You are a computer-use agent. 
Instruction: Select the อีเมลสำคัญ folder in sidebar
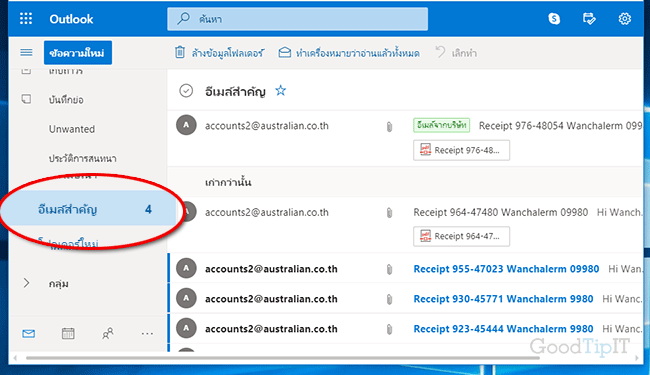[88, 209]
